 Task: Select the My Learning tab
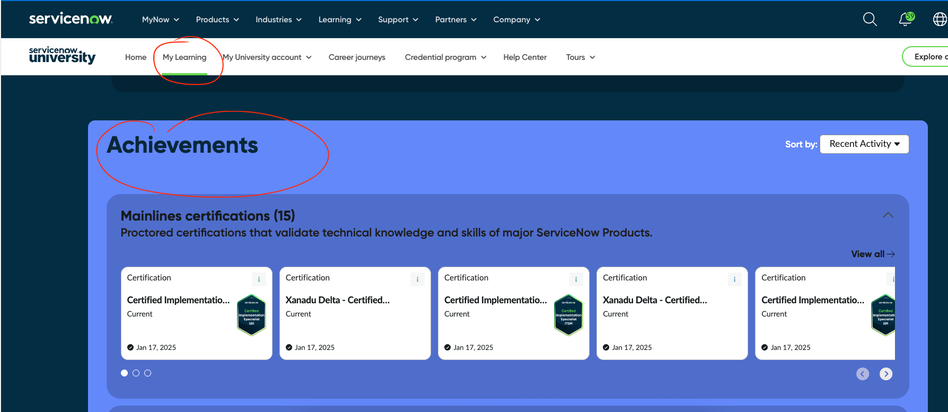point(184,57)
